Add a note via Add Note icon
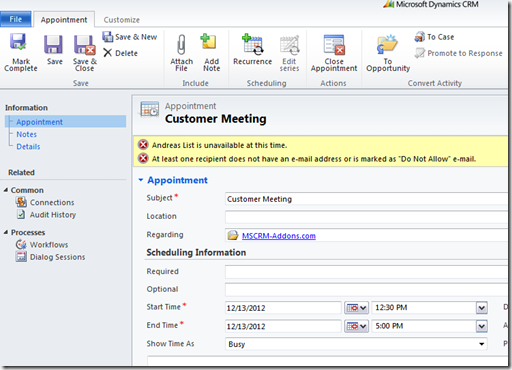This screenshot has width=512, height=370. coord(209,43)
